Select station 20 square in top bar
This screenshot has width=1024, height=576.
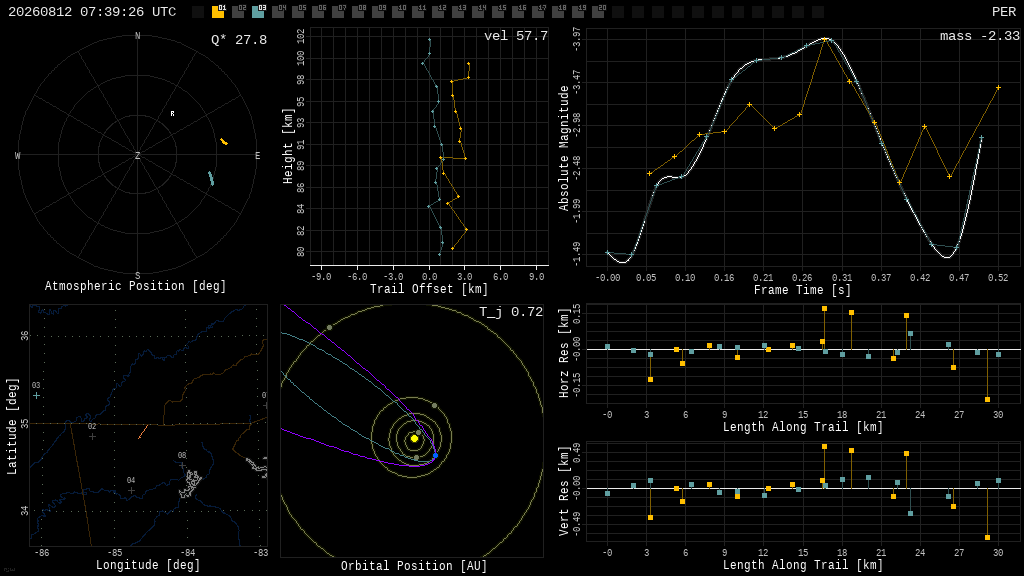point(598,12)
